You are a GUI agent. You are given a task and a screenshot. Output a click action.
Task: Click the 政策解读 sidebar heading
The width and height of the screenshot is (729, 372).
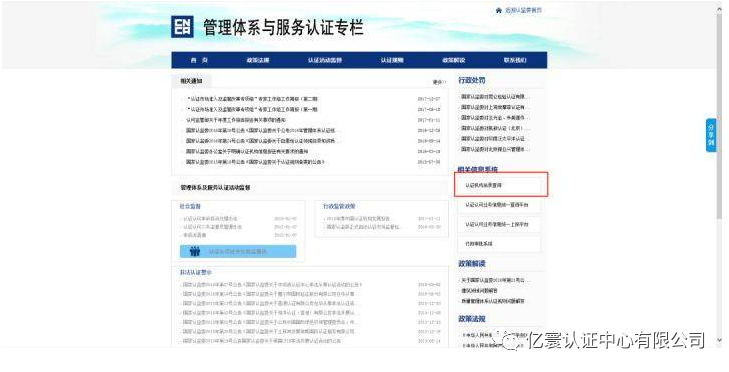point(471,264)
